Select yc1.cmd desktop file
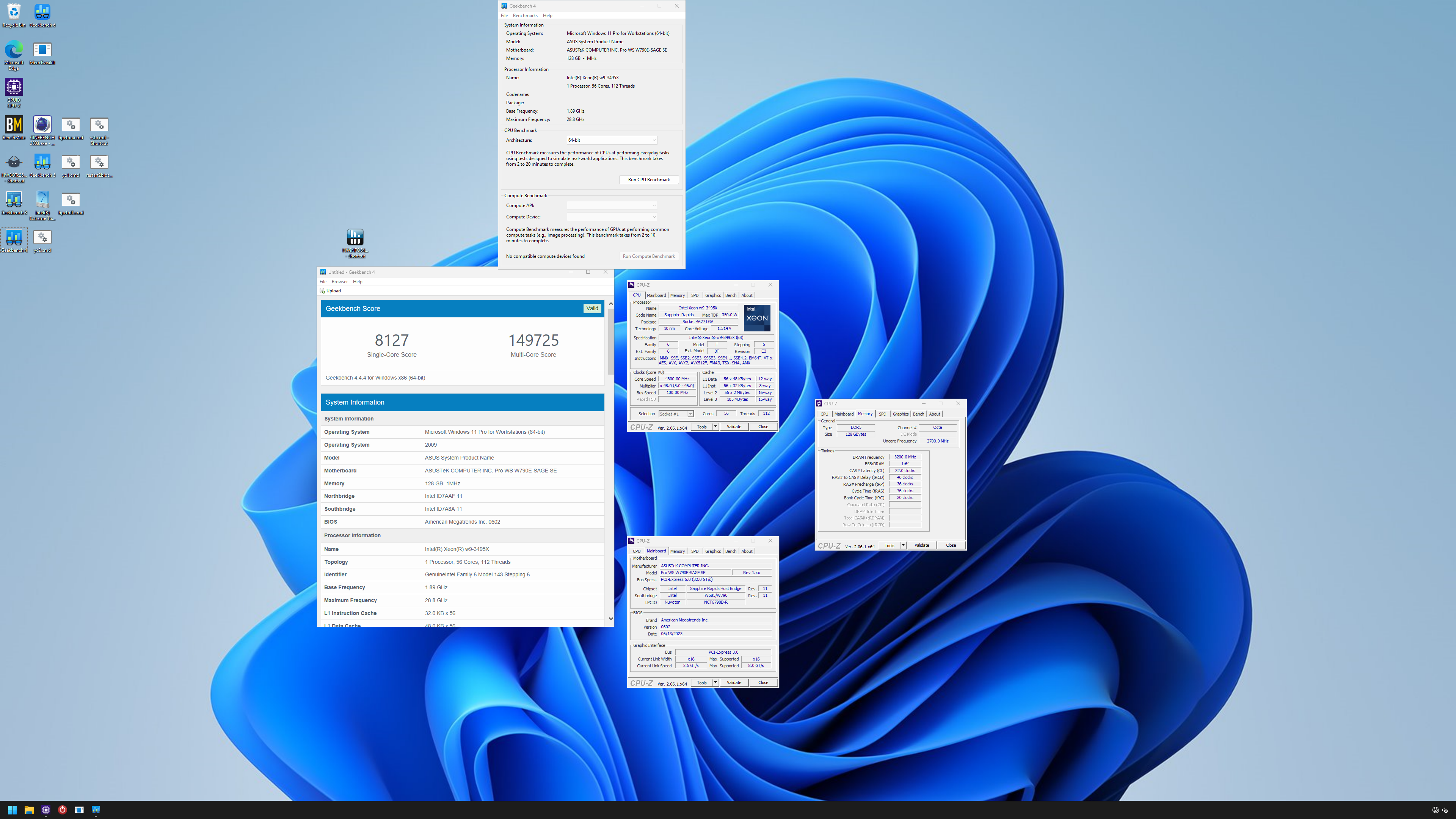Image resolution: width=1456 pixels, height=819 pixels. (71, 166)
